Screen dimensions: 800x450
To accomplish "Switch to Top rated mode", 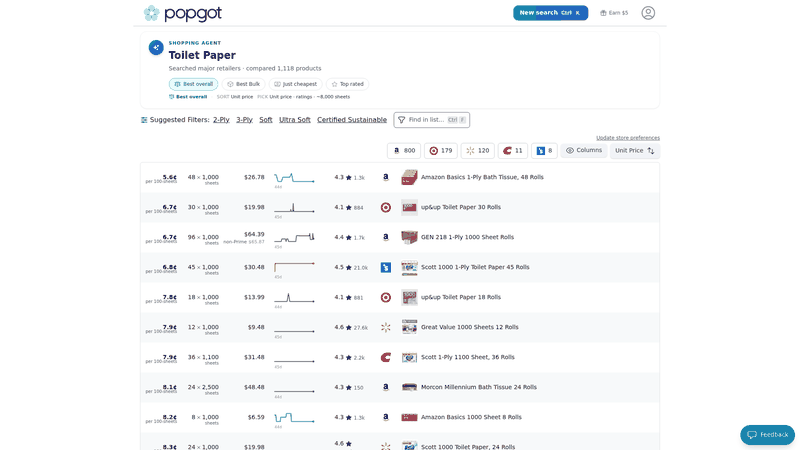I will point(347,84).
